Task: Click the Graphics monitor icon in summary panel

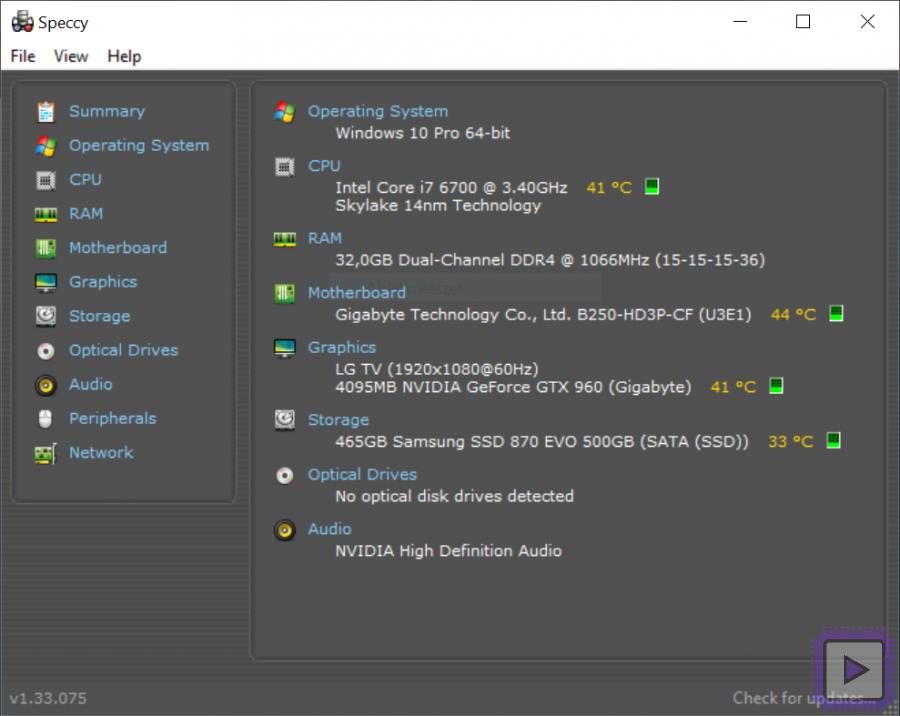Action: [285, 348]
